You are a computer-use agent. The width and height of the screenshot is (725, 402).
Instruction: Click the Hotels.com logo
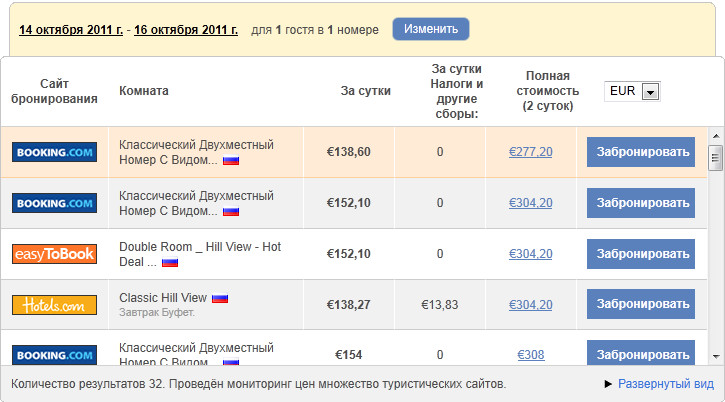[x=54, y=305]
